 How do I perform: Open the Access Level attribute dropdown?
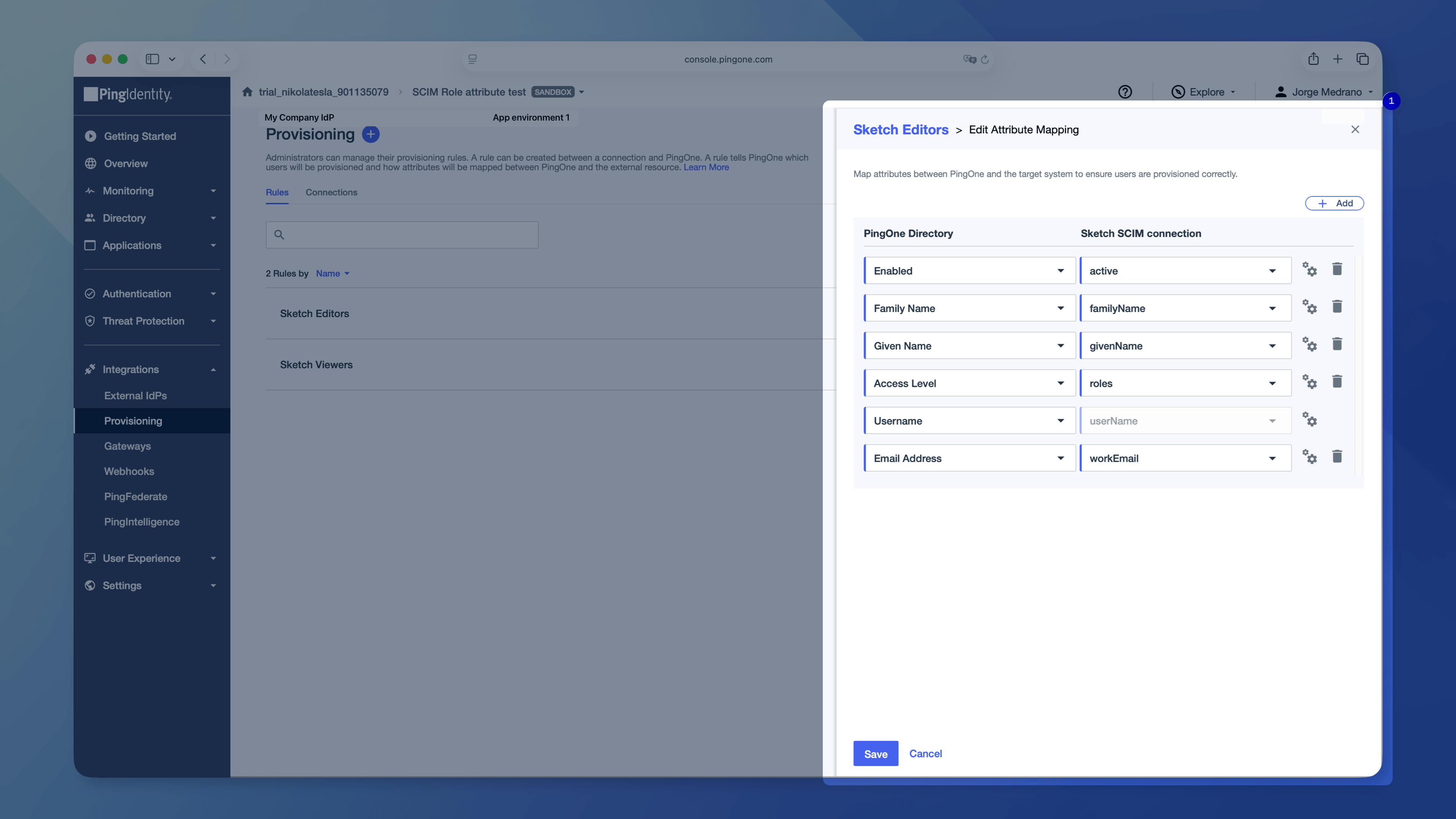tap(970, 383)
